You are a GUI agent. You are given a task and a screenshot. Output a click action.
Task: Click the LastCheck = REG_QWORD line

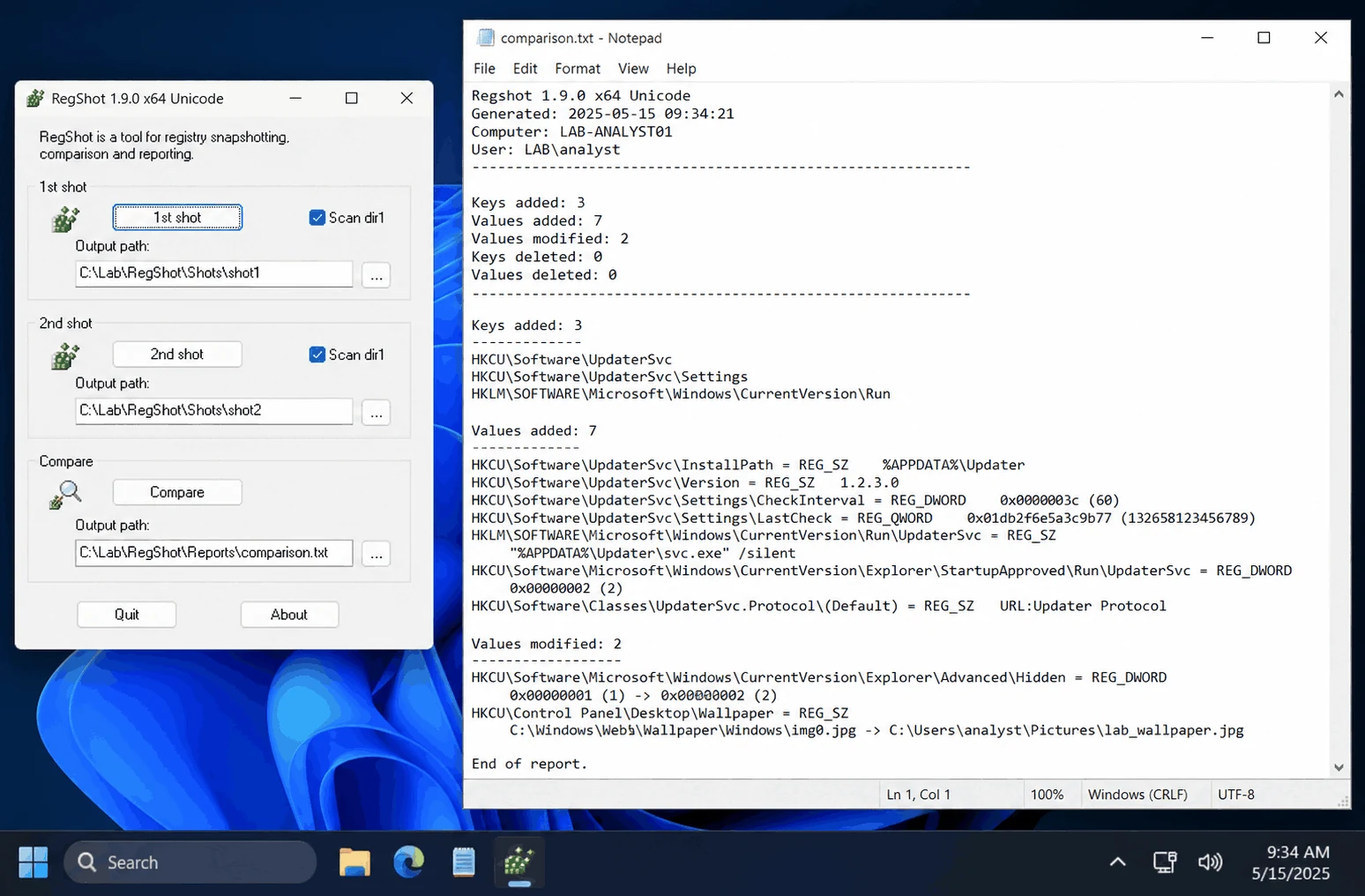(863, 518)
